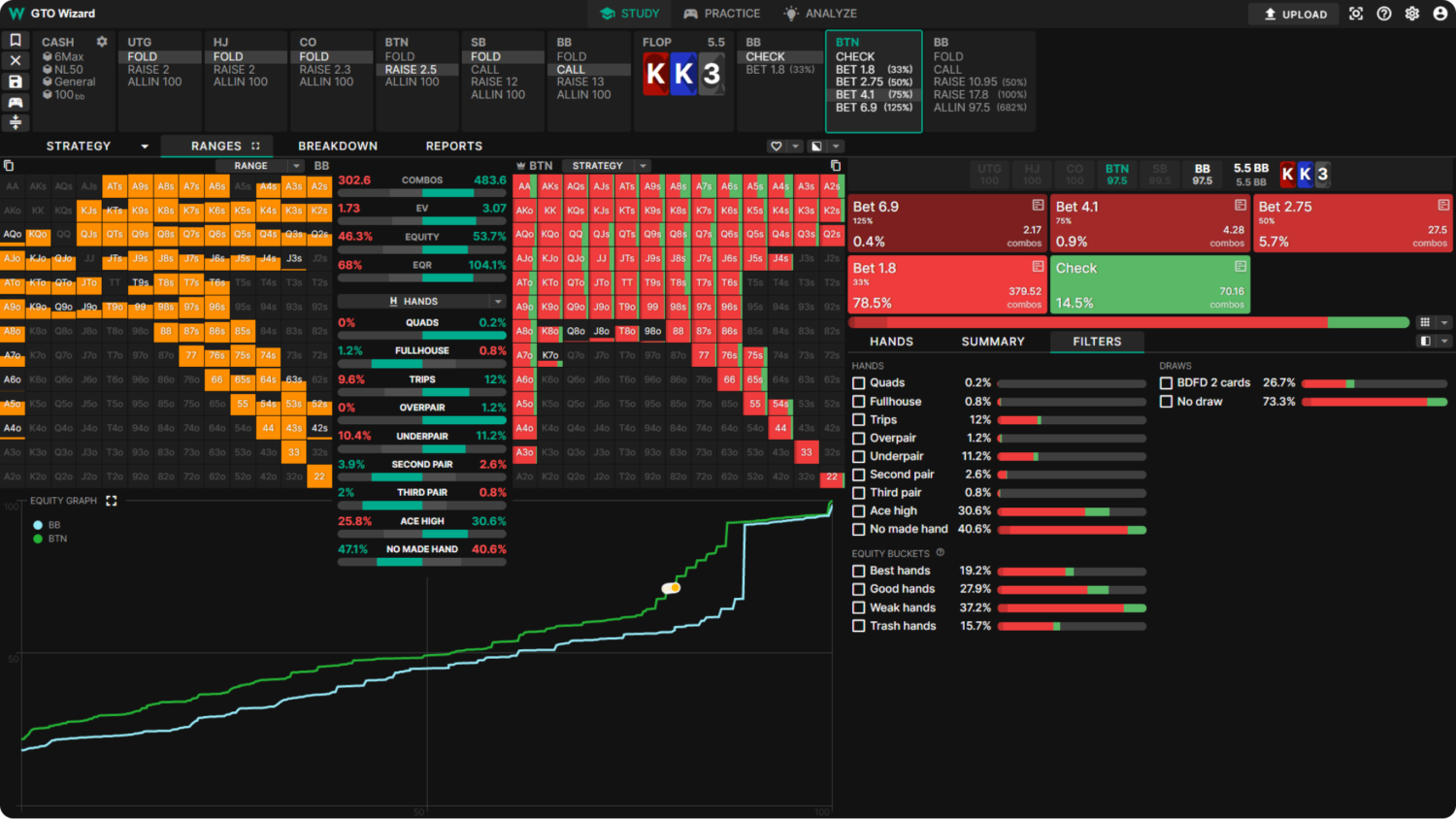Select the SUMMARY tab

[993, 342]
